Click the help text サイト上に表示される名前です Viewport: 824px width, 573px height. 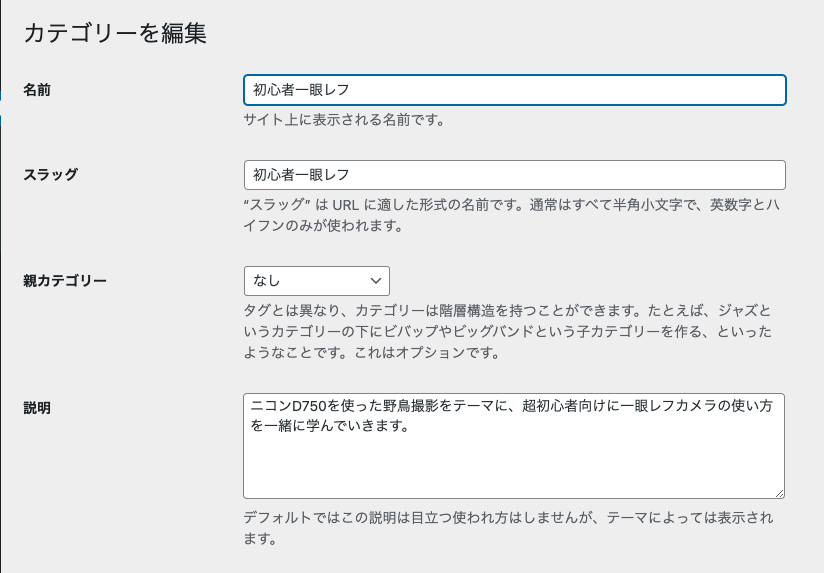[x=344, y=120]
